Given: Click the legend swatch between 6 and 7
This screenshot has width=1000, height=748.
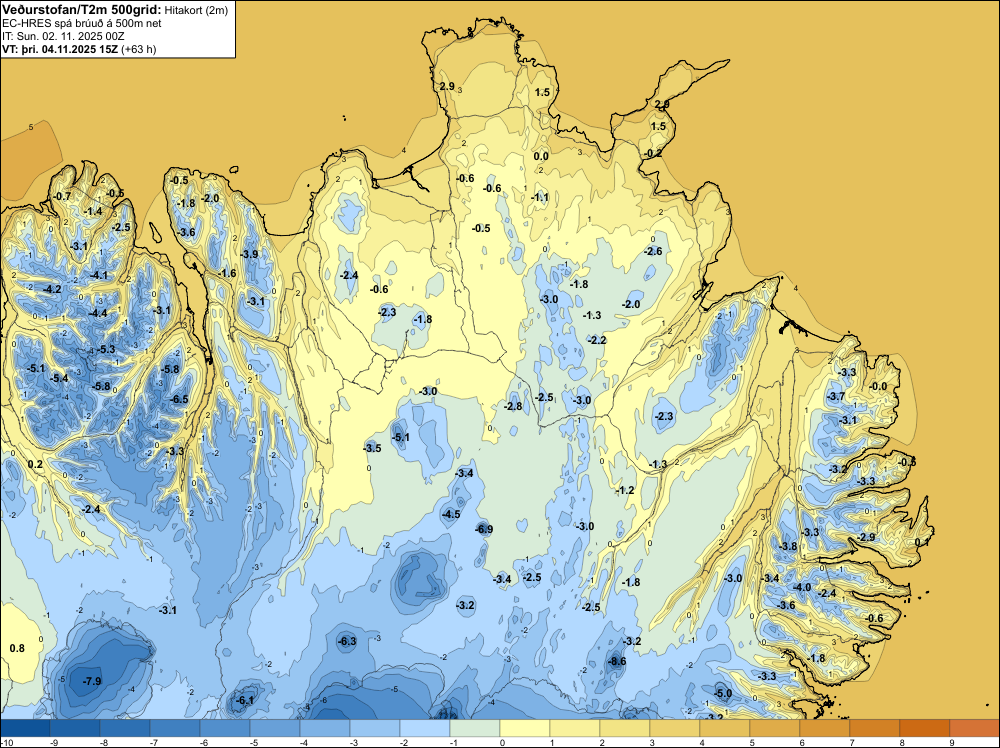Looking at the screenshot, I should point(825,728).
